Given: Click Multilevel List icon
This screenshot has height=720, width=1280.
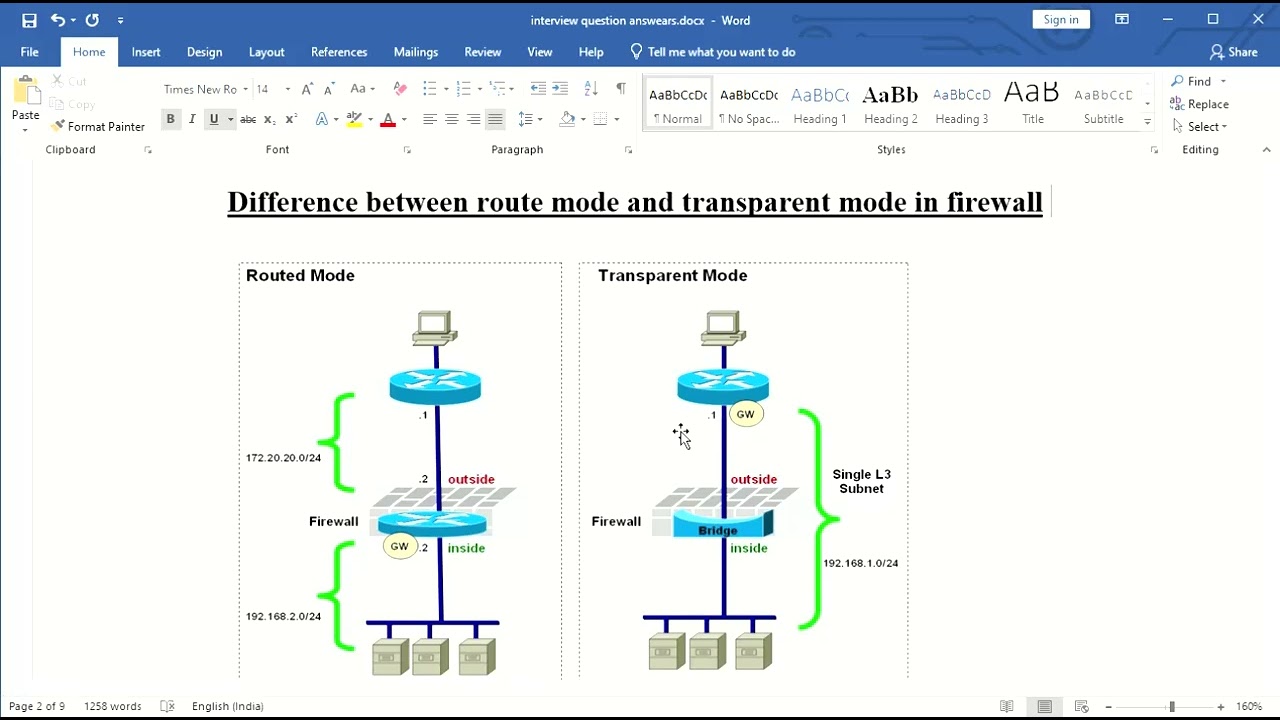Looking at the screenshot, I should pyautogui.click(x=497, y=89).
